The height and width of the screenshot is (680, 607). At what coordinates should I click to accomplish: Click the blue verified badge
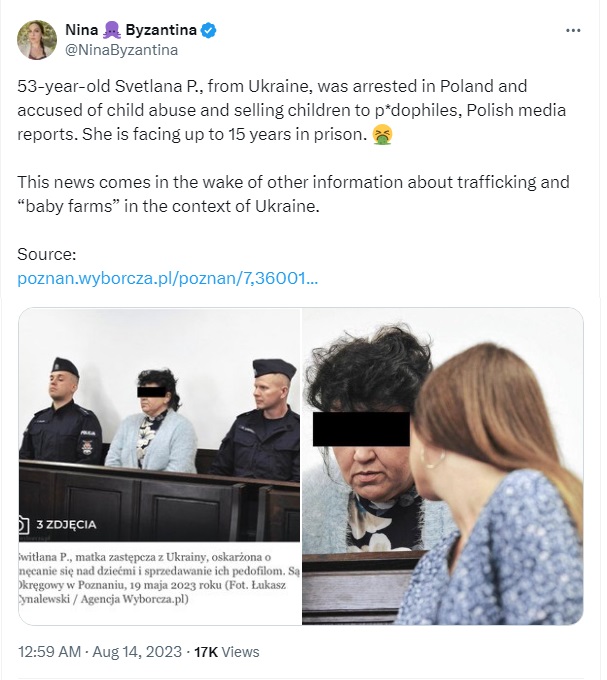tap(209, 30)
